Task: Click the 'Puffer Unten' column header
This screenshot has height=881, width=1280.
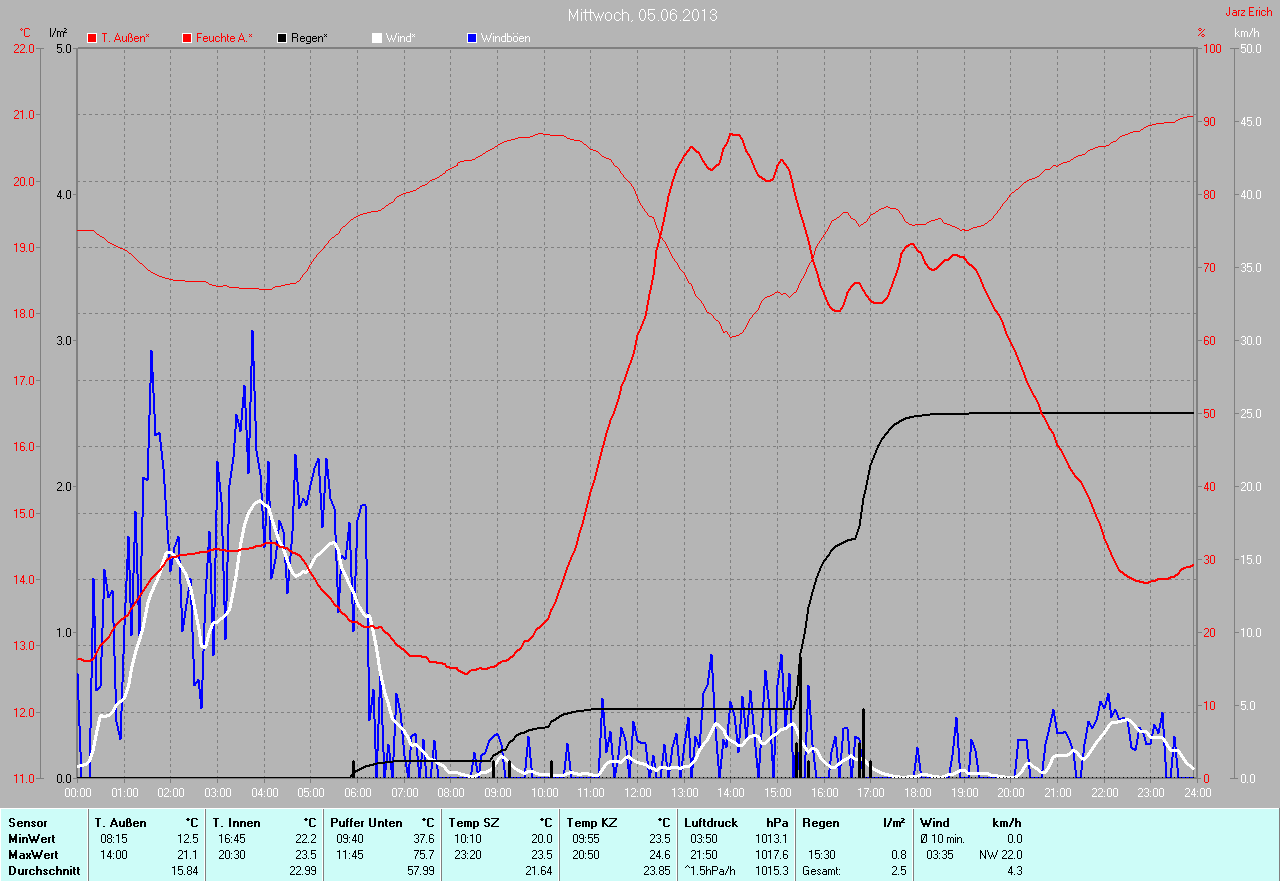Action: point(366,823)
